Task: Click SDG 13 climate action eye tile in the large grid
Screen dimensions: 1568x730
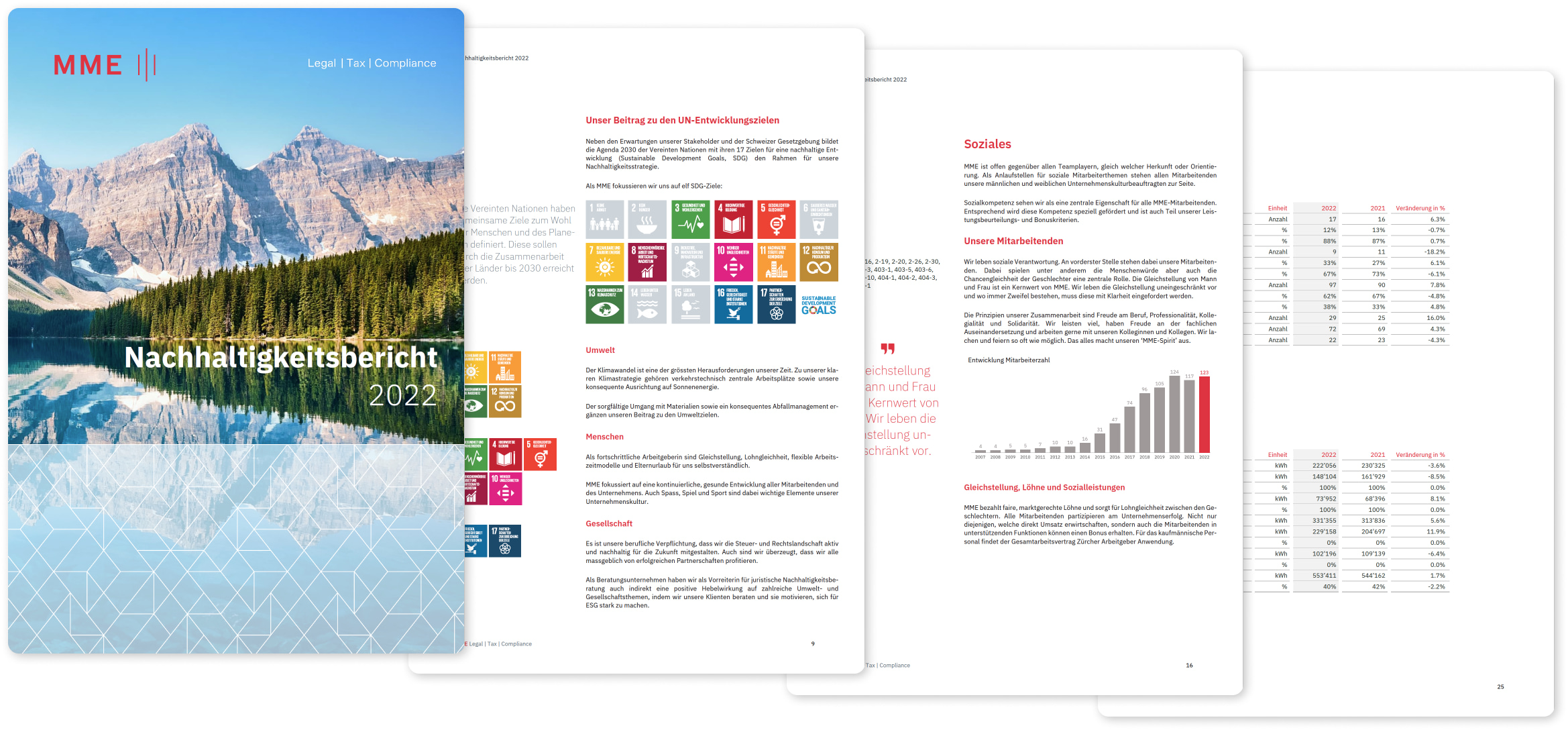Action: (604, 305)
